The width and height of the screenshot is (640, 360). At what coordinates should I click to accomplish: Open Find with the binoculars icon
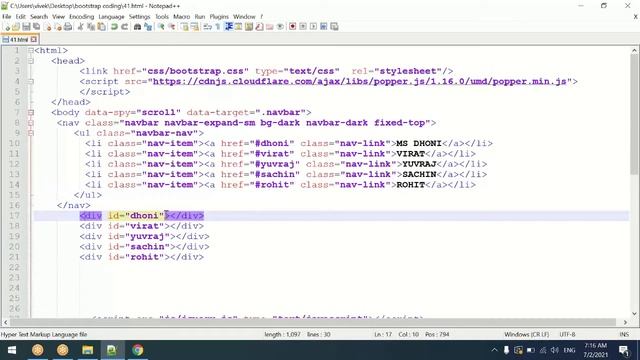click(138, 27)
